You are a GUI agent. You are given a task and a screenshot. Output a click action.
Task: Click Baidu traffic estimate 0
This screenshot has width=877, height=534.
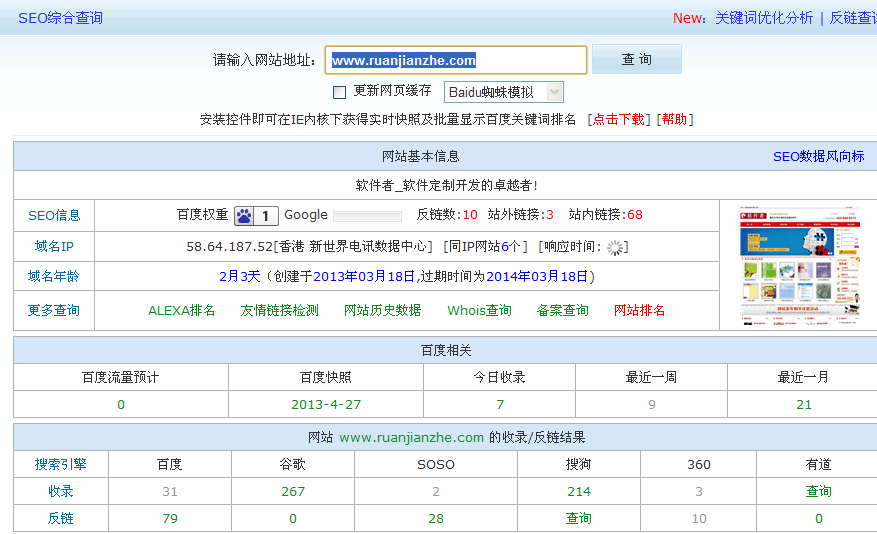(x=121, y=405)
